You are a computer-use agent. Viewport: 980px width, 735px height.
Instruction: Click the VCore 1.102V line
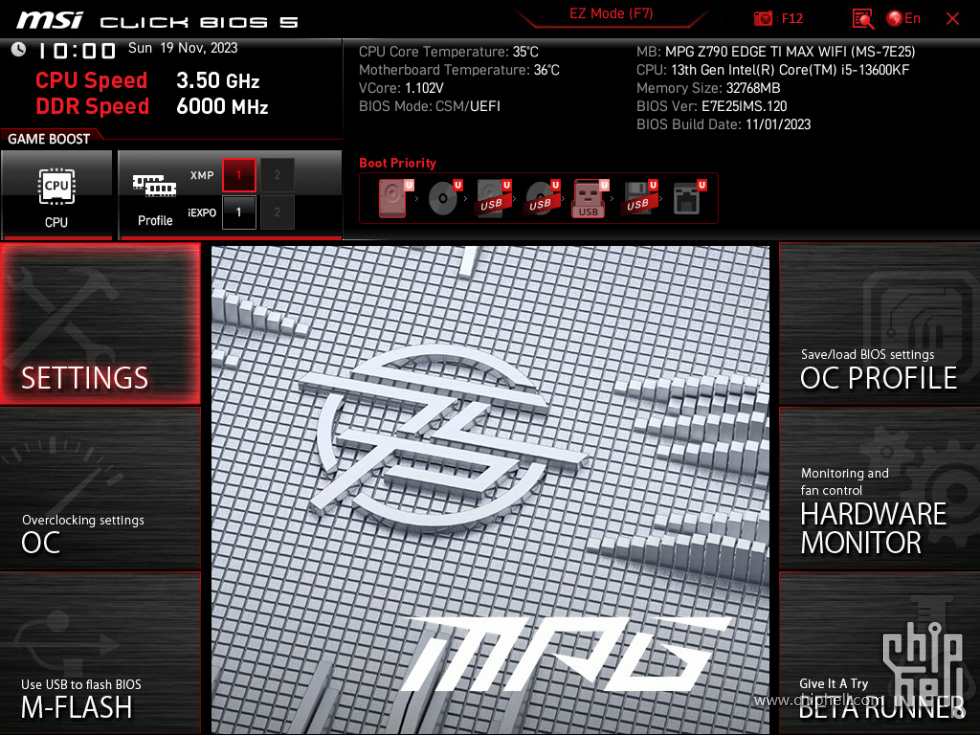401,88
